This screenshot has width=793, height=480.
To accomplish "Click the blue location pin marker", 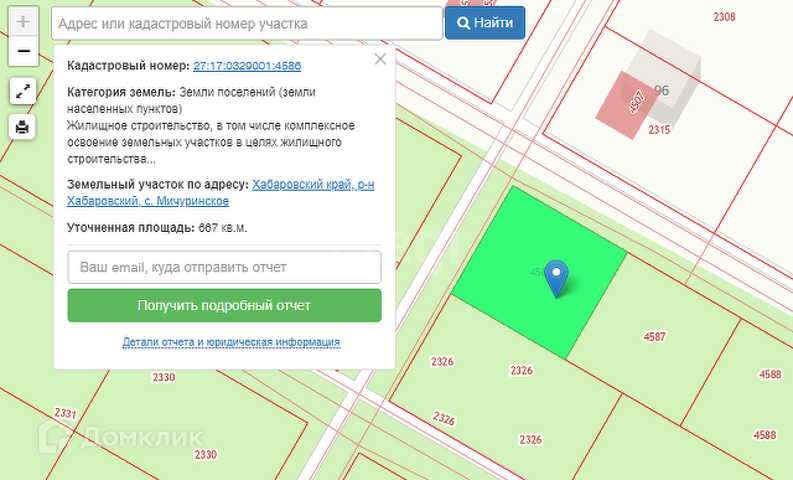I will point(556,279).
